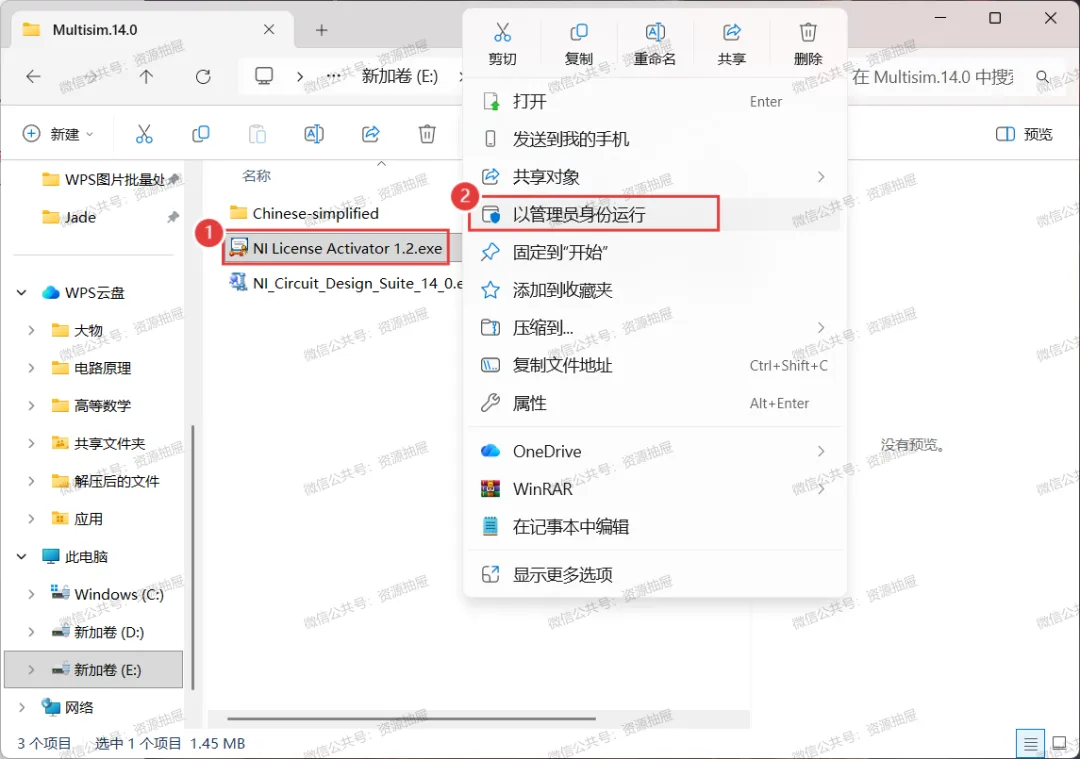
Task: Sort by 名称 column header
Action: click(256, 176)
